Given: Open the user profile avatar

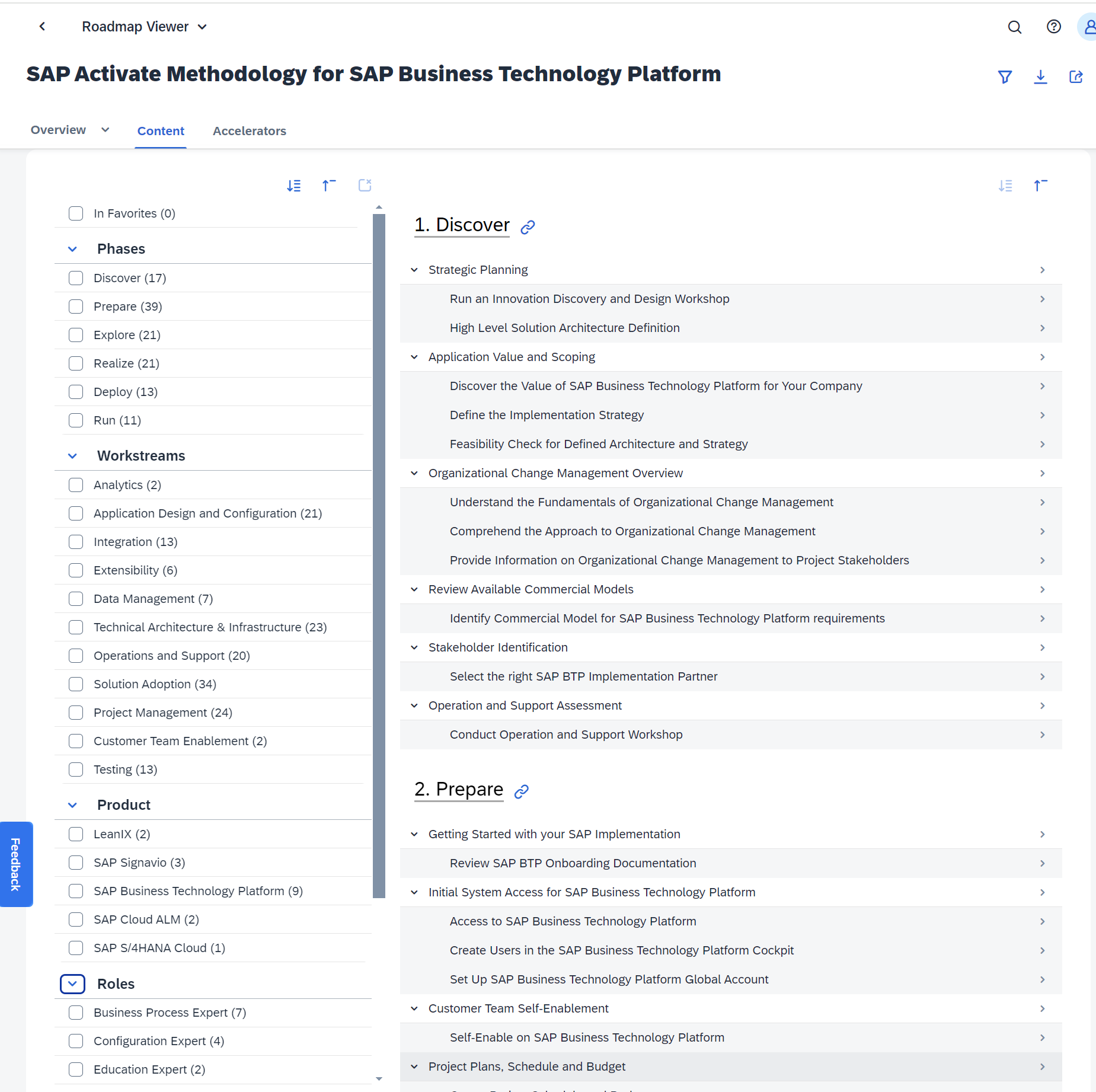Looking at the screenshot, I should 1088,27.
